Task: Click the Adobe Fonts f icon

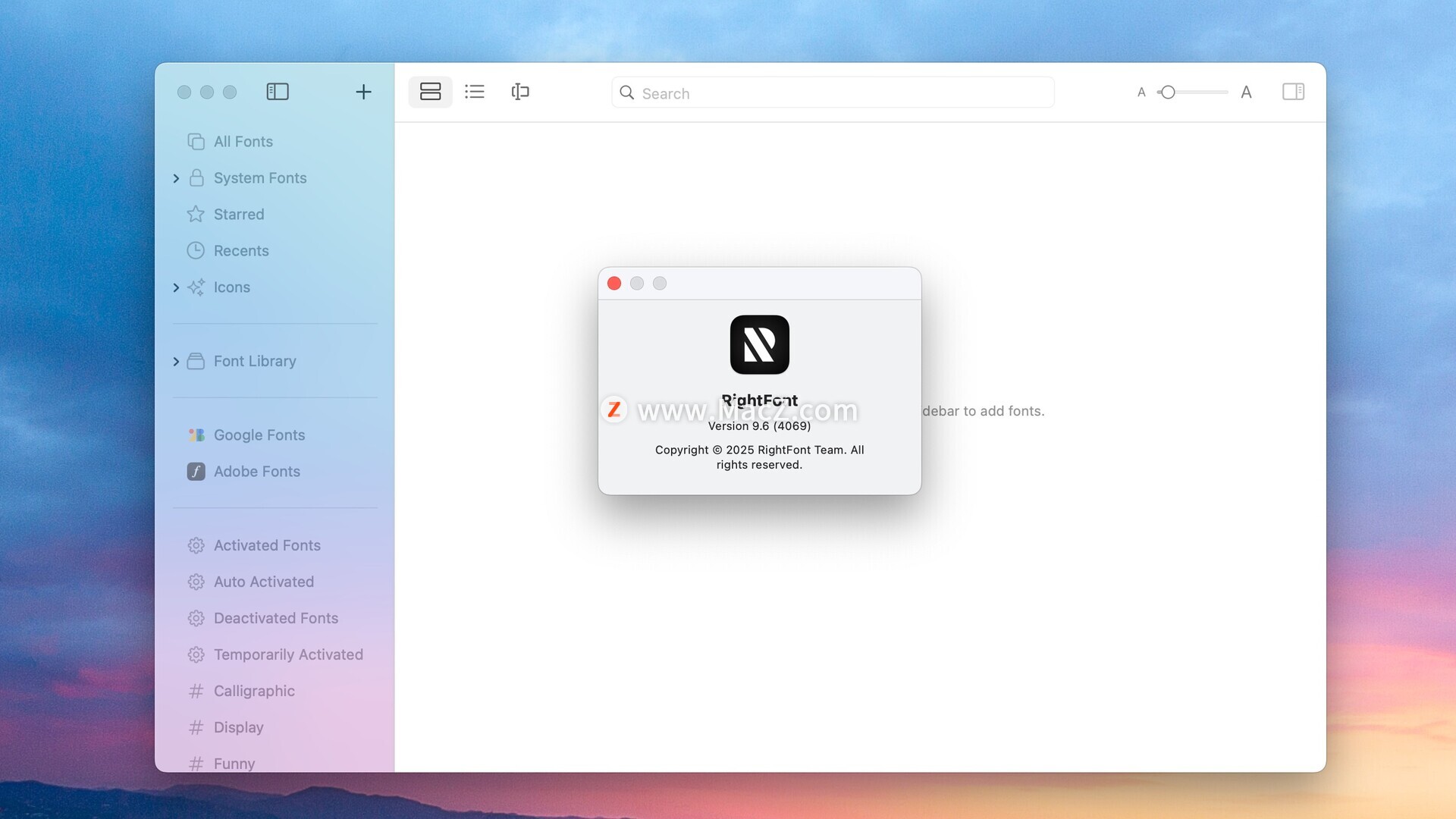Action: click(x=196, y=472)
